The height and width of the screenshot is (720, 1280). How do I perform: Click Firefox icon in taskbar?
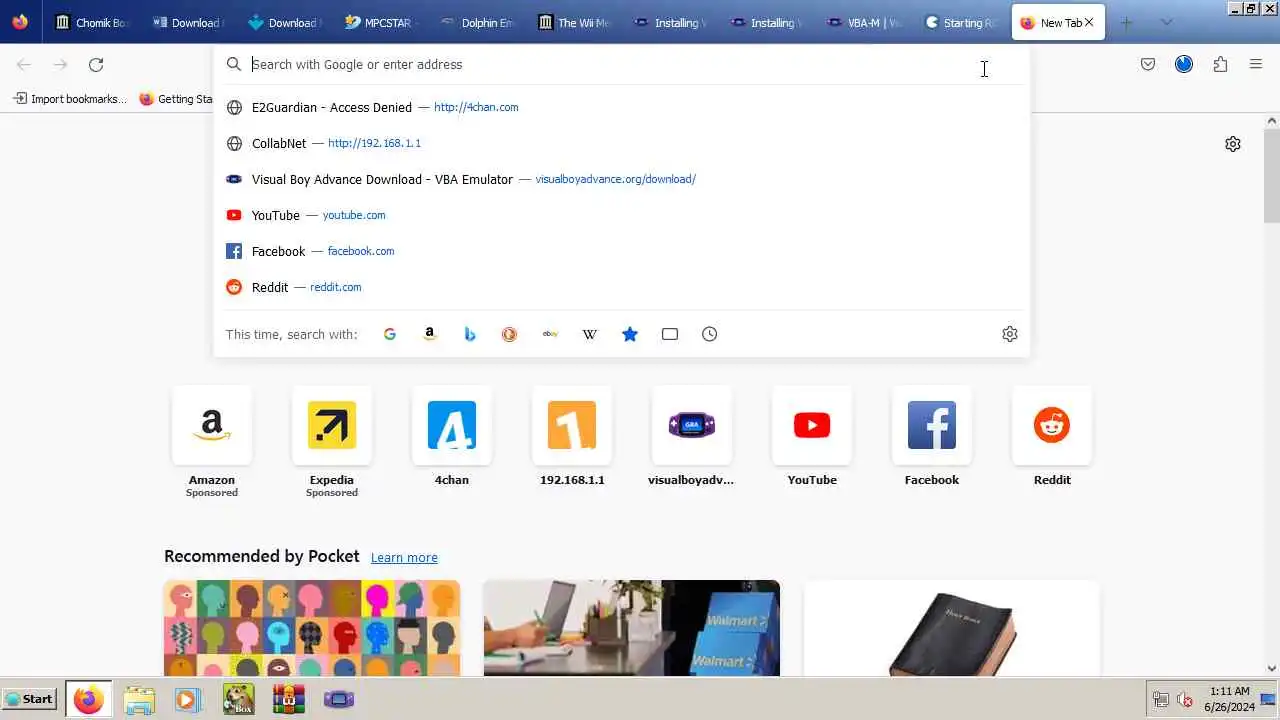pos(88,699)
